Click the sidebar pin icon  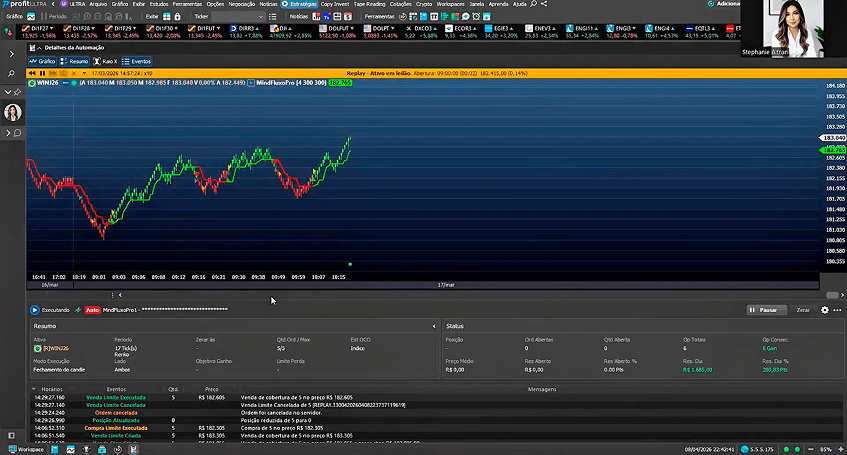pyautogui.click(x=17, y=92)
